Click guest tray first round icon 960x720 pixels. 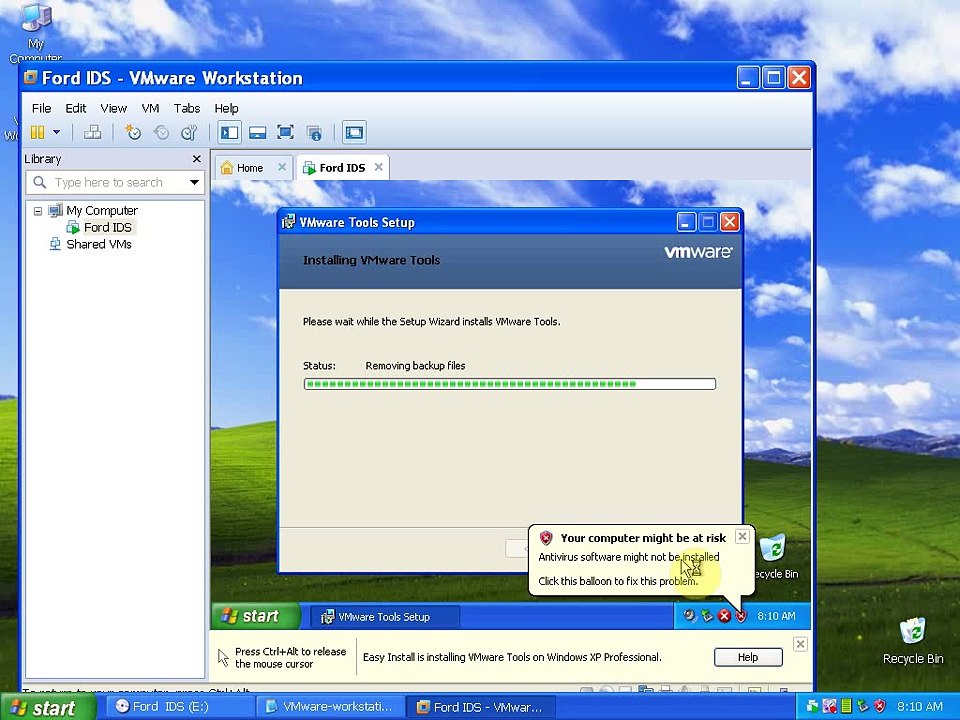[x=689, y=616]
